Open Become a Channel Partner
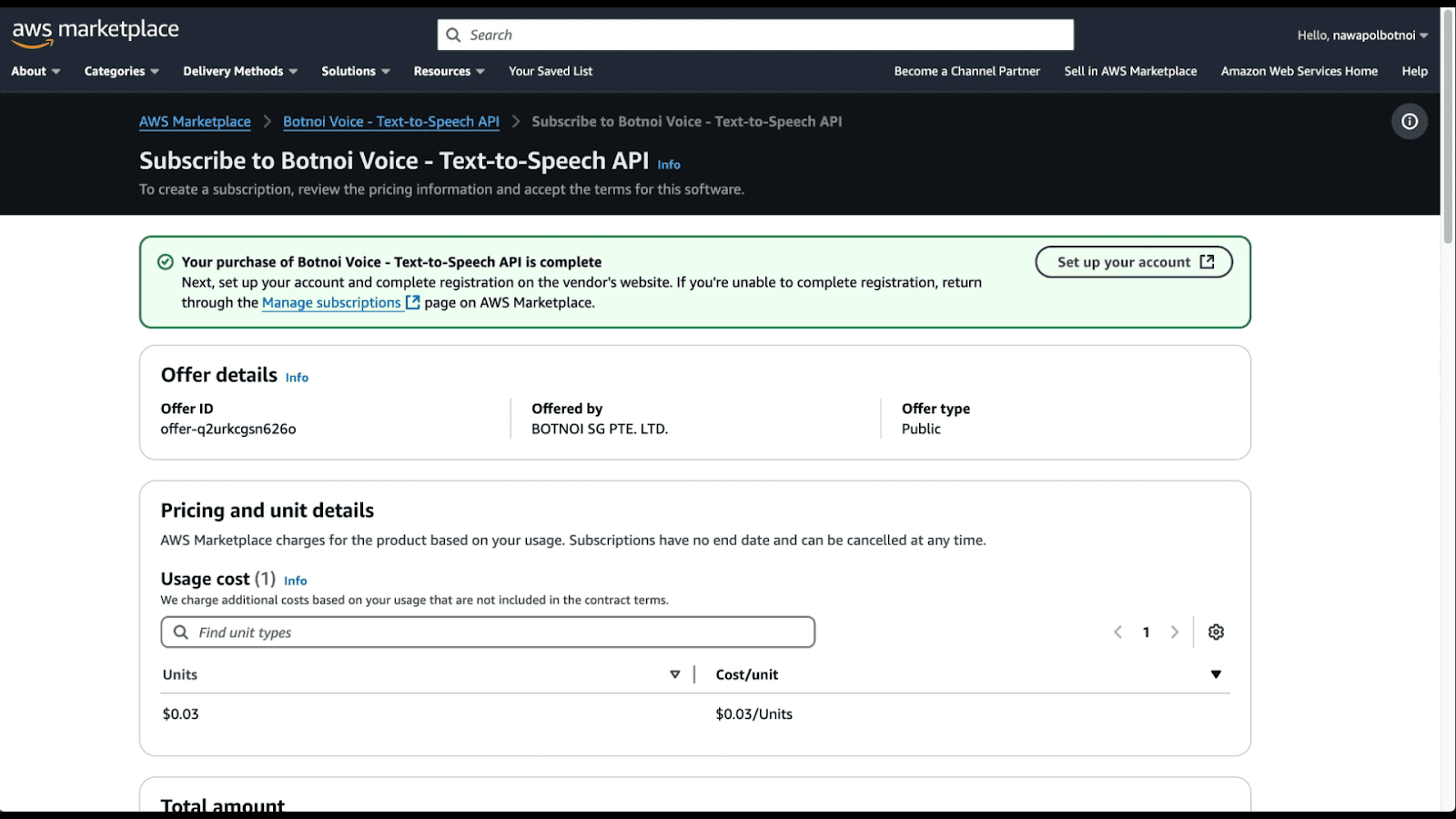The height and width of the screenshot is (819, 1456). 966,71
